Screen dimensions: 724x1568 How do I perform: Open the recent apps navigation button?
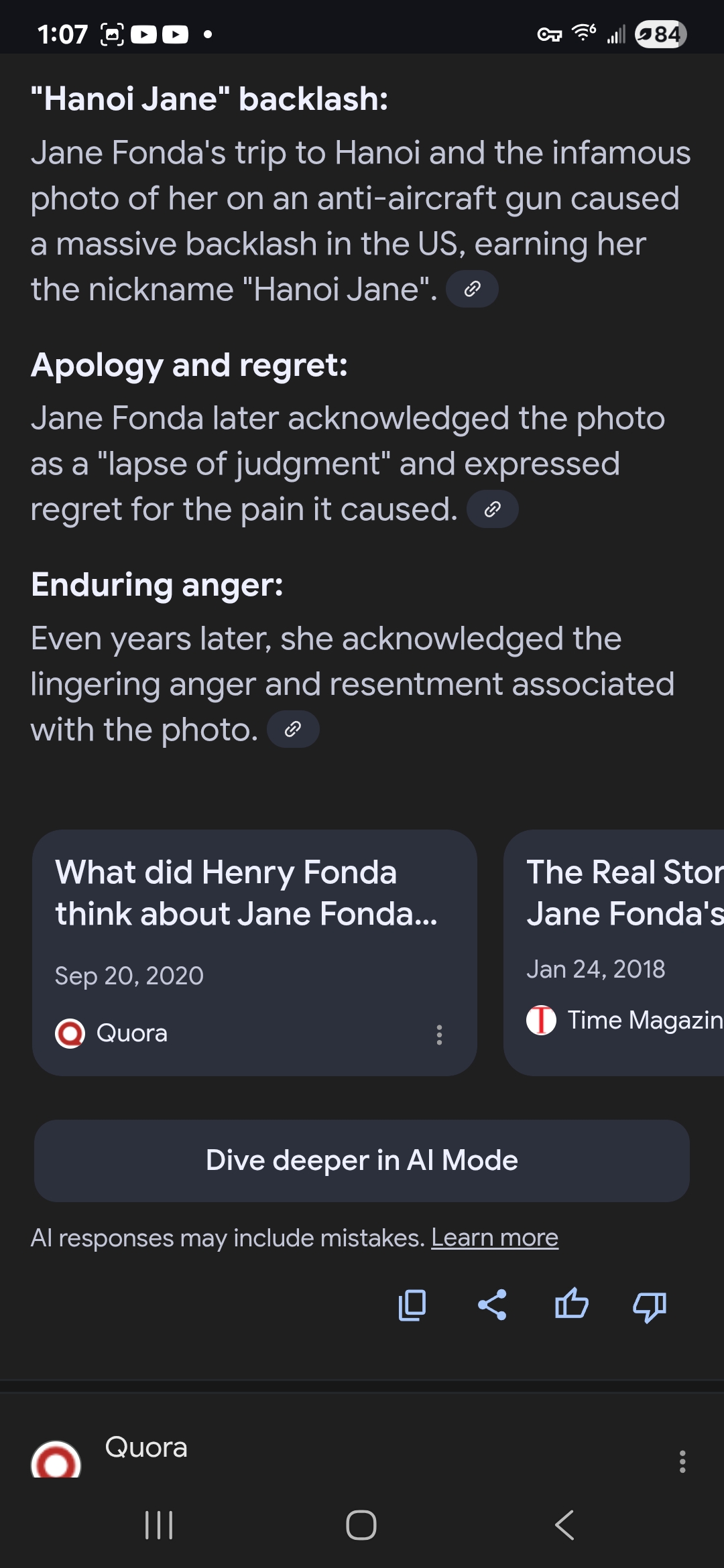click(159, 1525)
